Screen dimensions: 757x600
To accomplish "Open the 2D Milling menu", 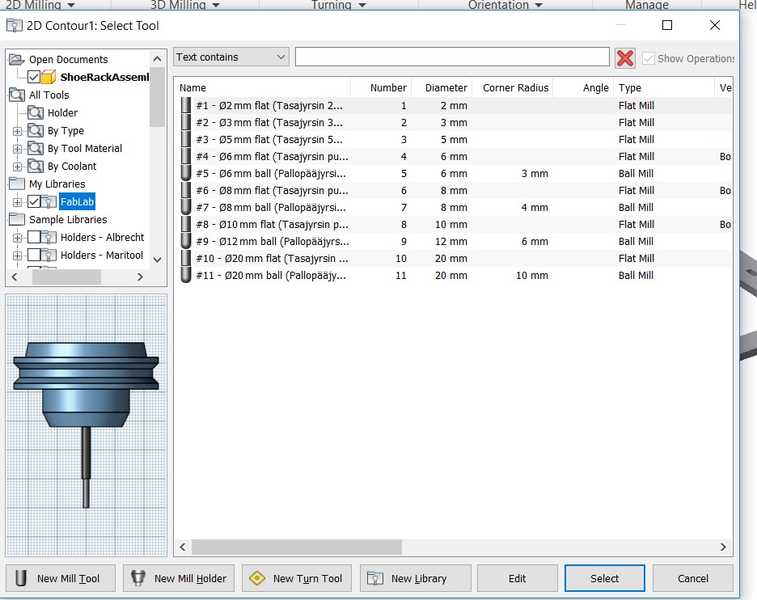I will pyautogui.click(x=40, y=5).
